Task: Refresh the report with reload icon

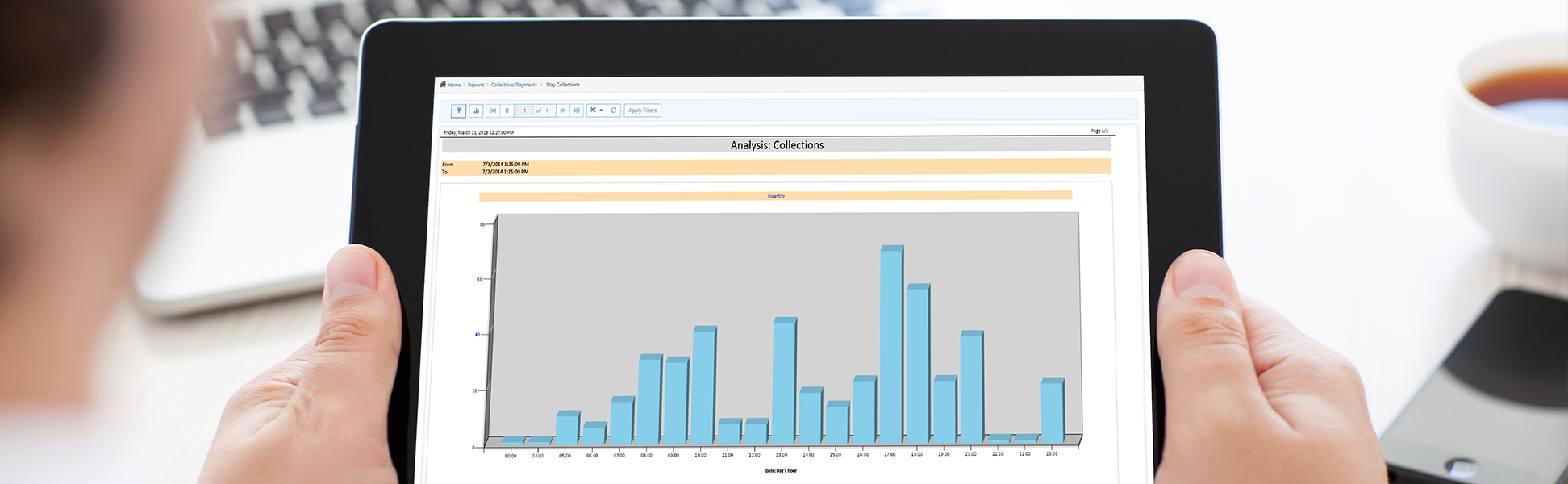Action: click(x=614, y=111)
